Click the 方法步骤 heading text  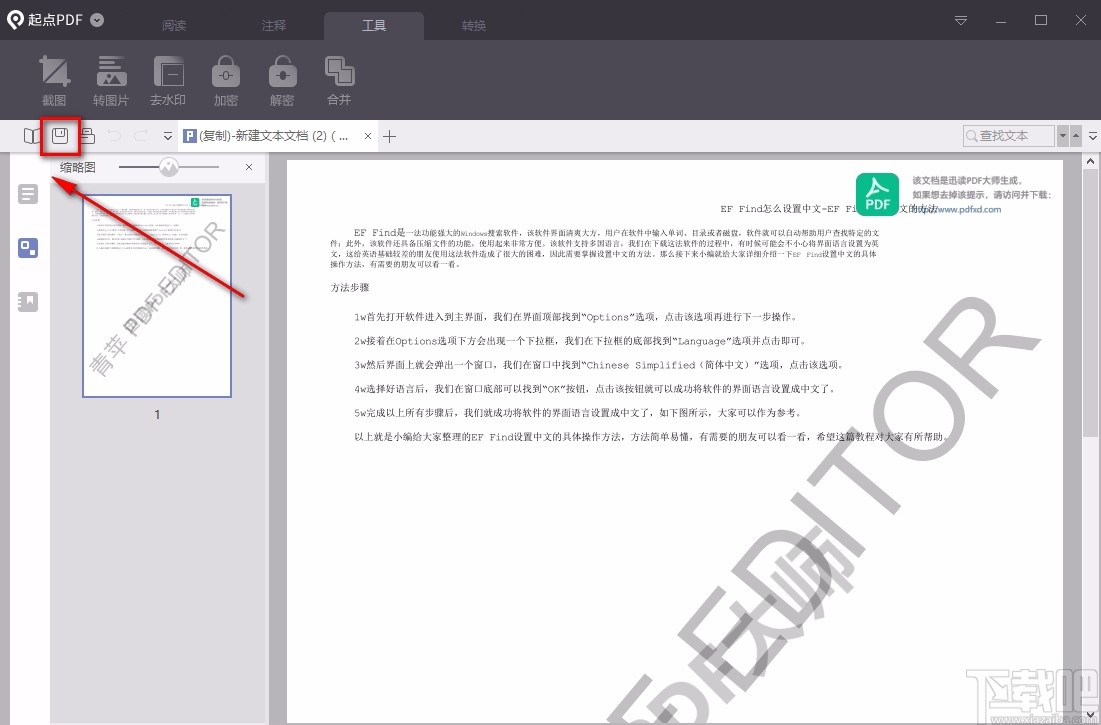350,287
